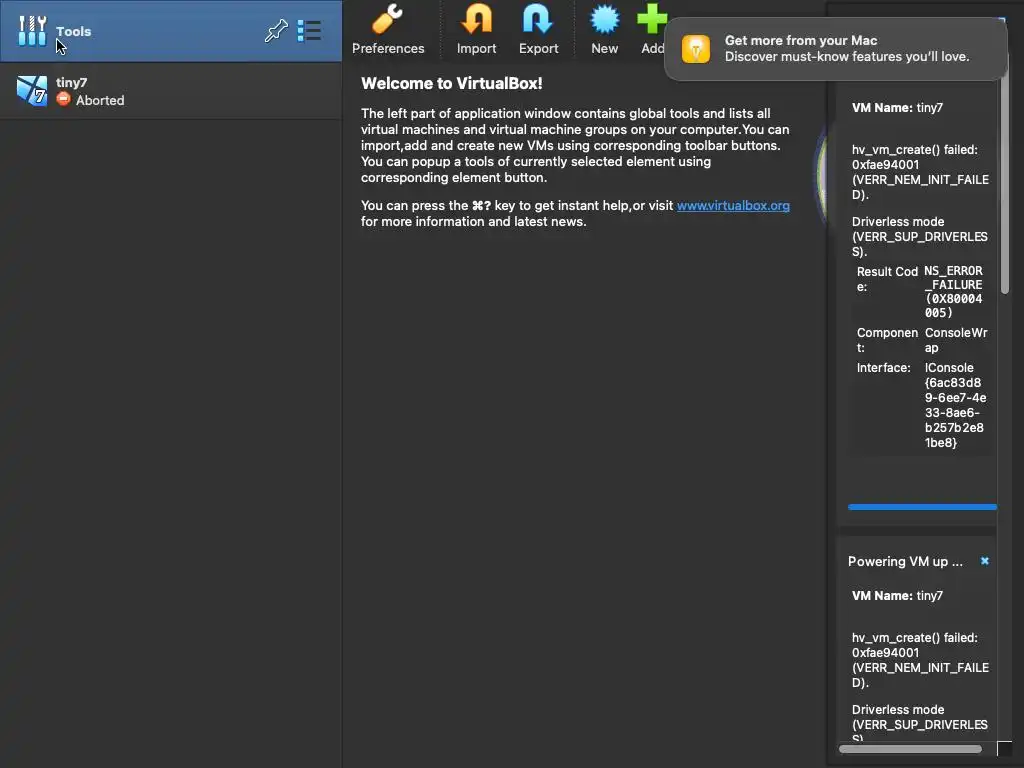Click the Welcome to VirtualBox! heading

pos(452,84)
